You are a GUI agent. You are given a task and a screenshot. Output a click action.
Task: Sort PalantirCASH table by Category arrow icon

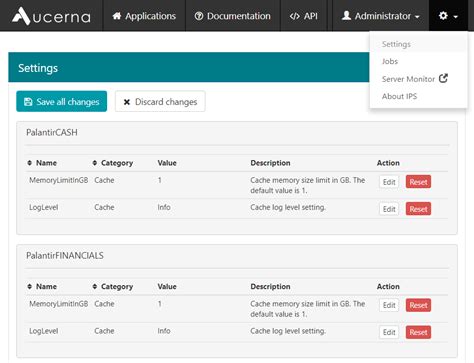[x=95, y=163]
